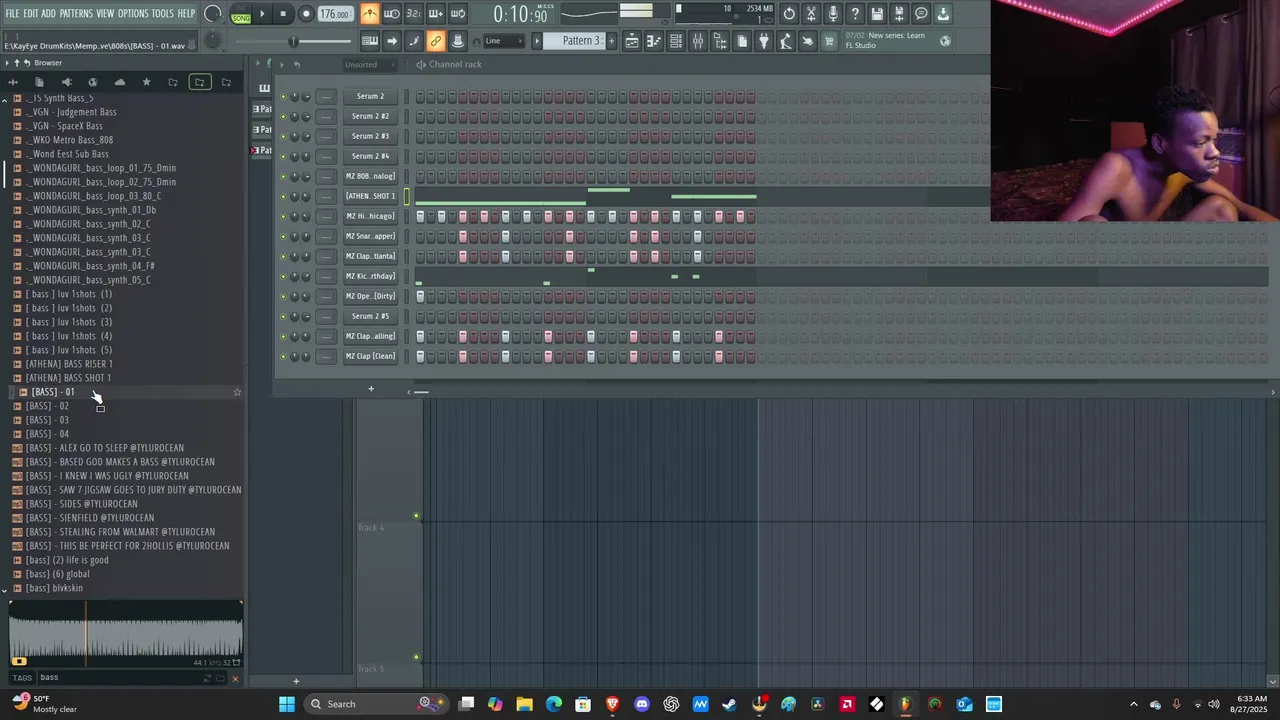Click the main pitch slider
The width and height of the screenshot is (1280, 720).
coord(292,41)
